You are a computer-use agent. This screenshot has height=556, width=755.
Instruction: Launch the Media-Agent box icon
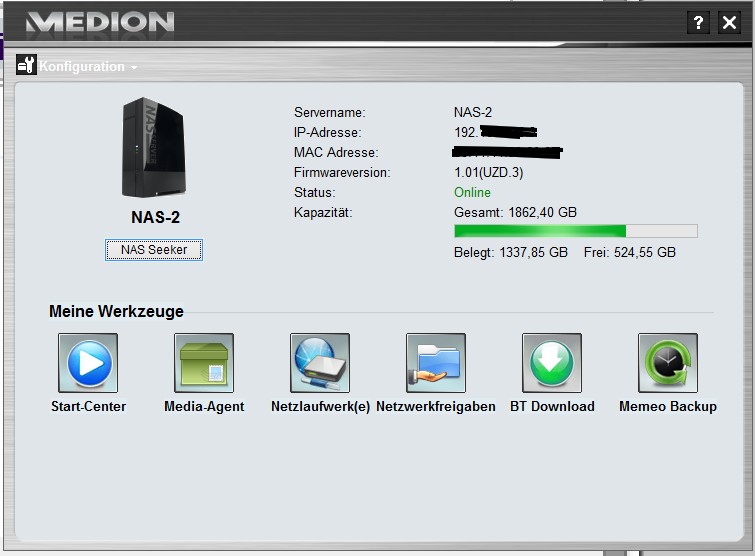click(204, 363)
